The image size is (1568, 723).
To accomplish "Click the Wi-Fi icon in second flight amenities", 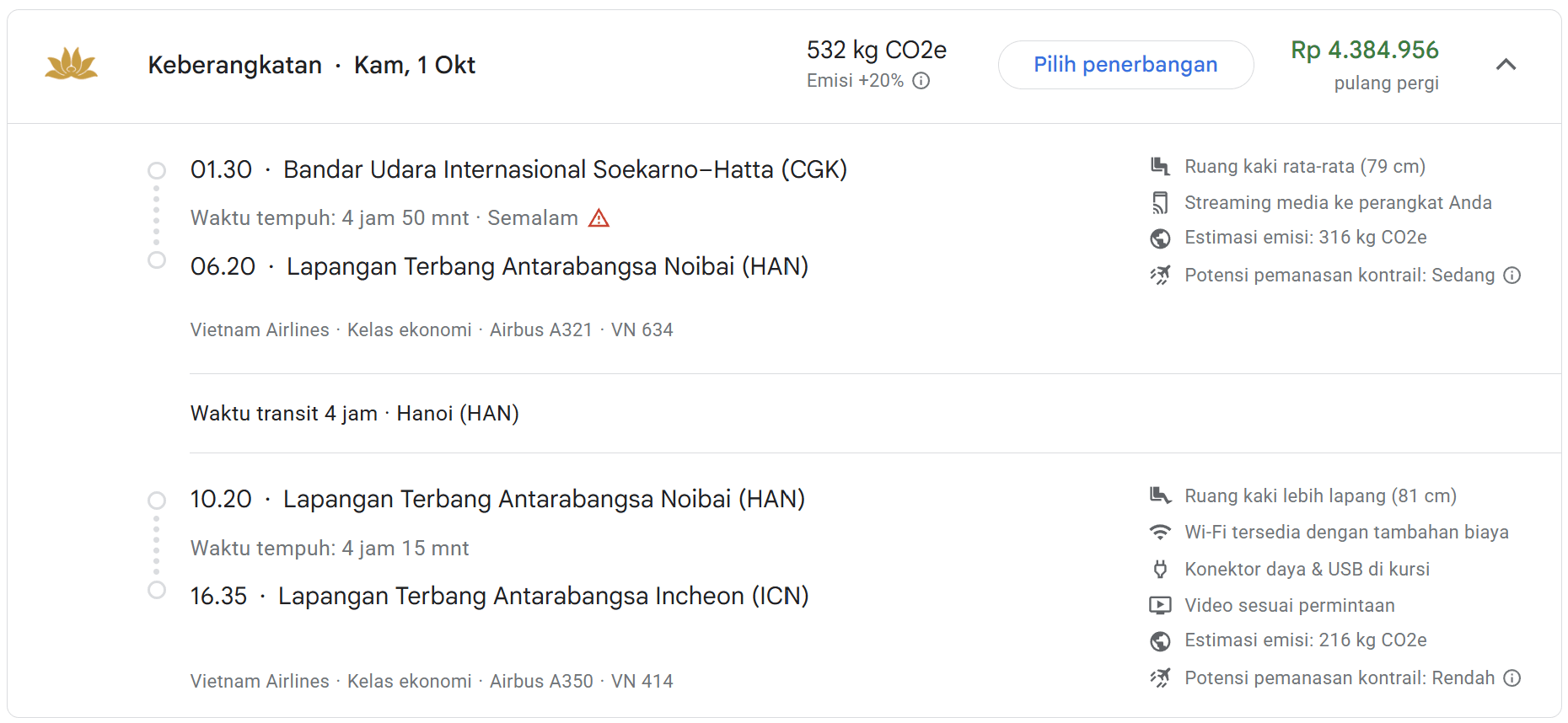I will pos(1160,533).
